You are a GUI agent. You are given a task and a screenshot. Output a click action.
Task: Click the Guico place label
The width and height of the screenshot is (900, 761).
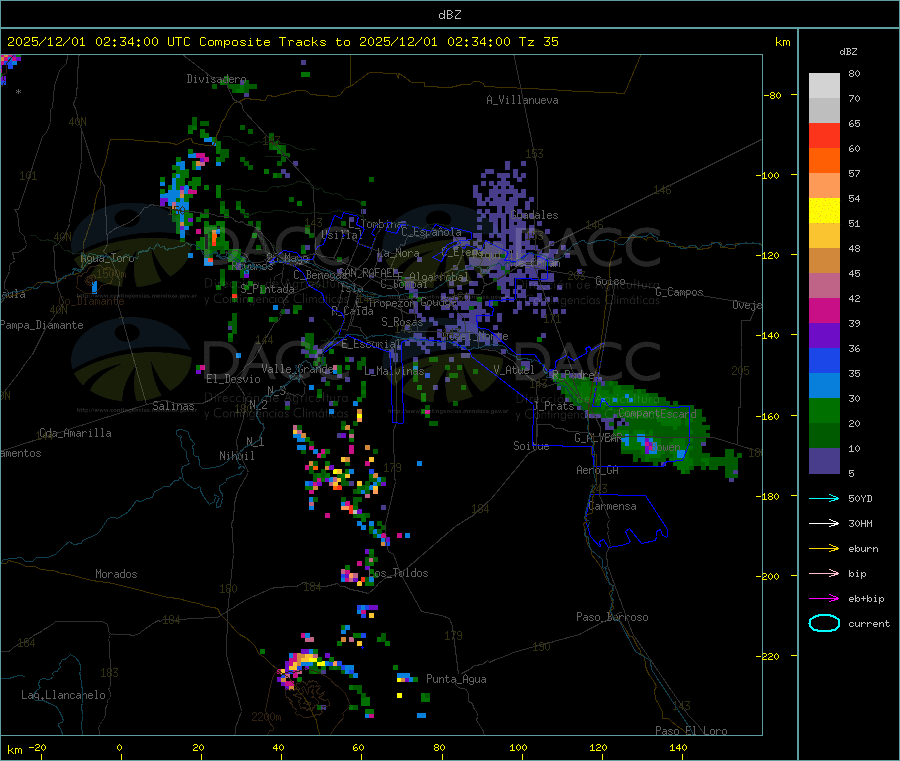pos(610,281)
